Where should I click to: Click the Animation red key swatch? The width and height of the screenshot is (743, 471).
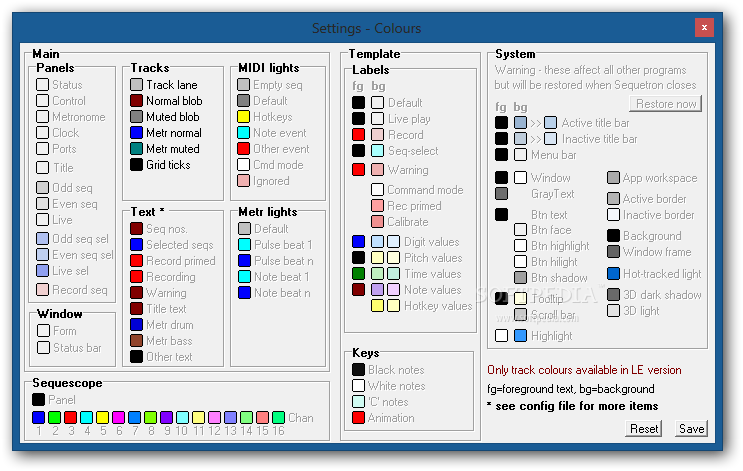(x=359, y=418)
